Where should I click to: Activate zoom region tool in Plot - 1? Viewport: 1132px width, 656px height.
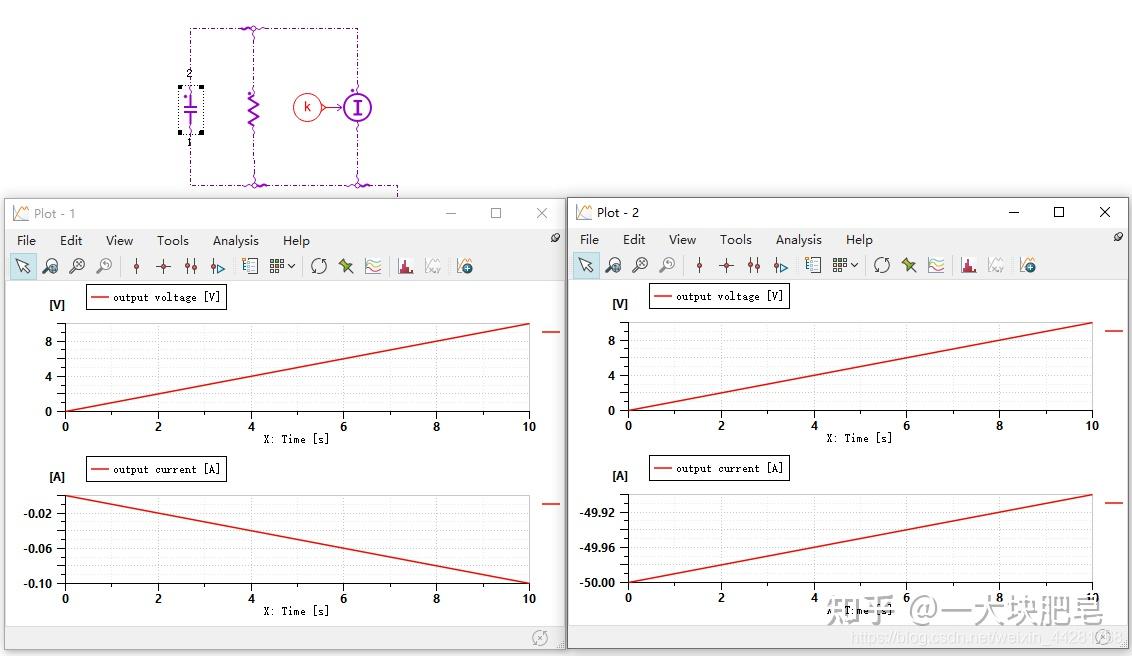pos(51,266)
